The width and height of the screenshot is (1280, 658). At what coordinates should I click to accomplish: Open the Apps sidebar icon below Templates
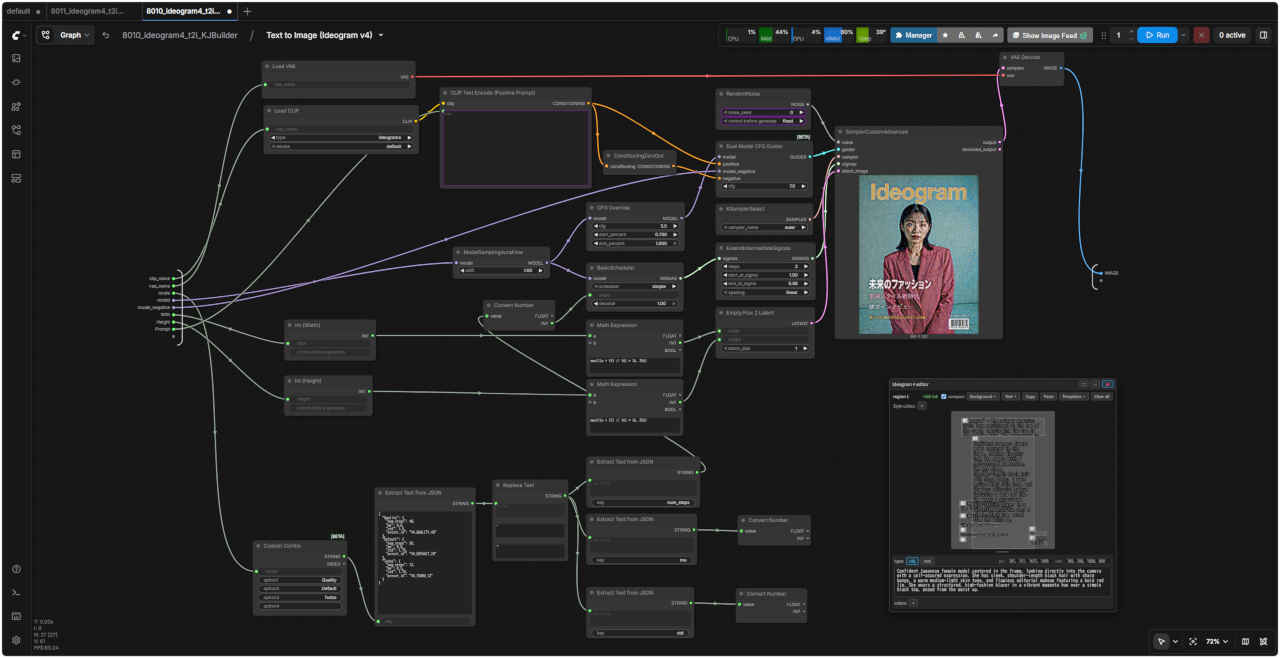coord(16,178)
